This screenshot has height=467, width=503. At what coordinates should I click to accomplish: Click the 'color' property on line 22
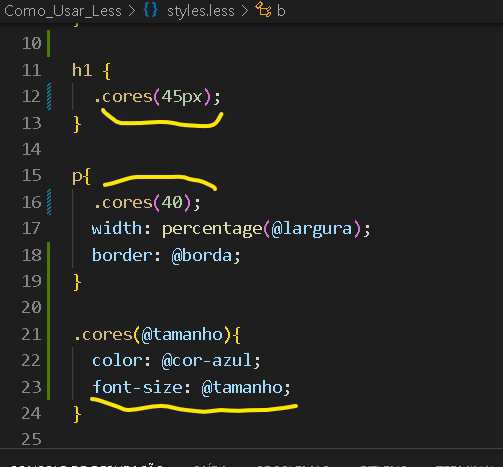click(117, 361)
